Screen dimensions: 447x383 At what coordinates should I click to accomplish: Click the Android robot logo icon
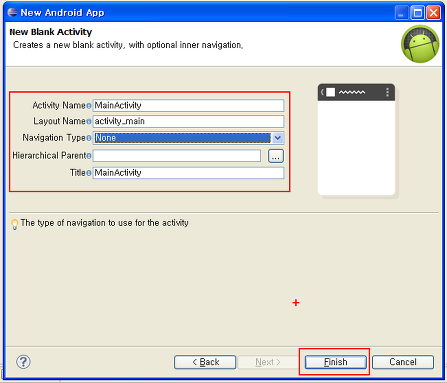420,44
